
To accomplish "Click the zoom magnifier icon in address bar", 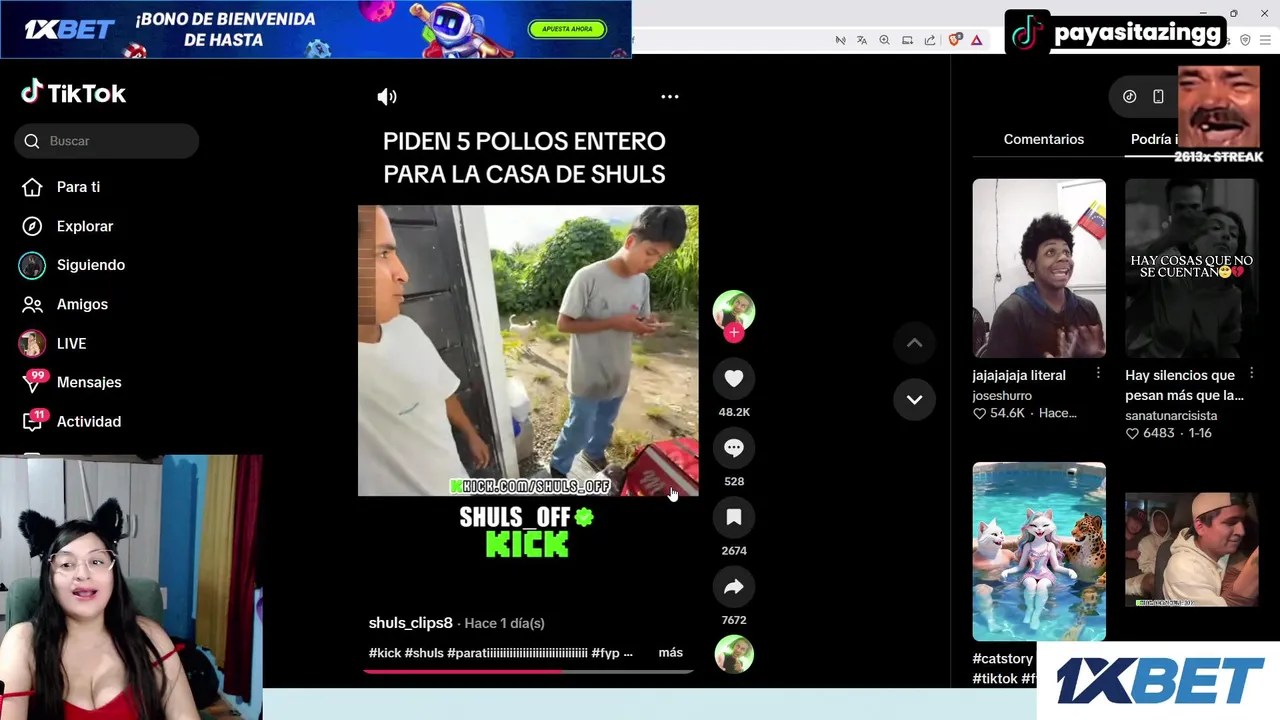I will 884,40.
